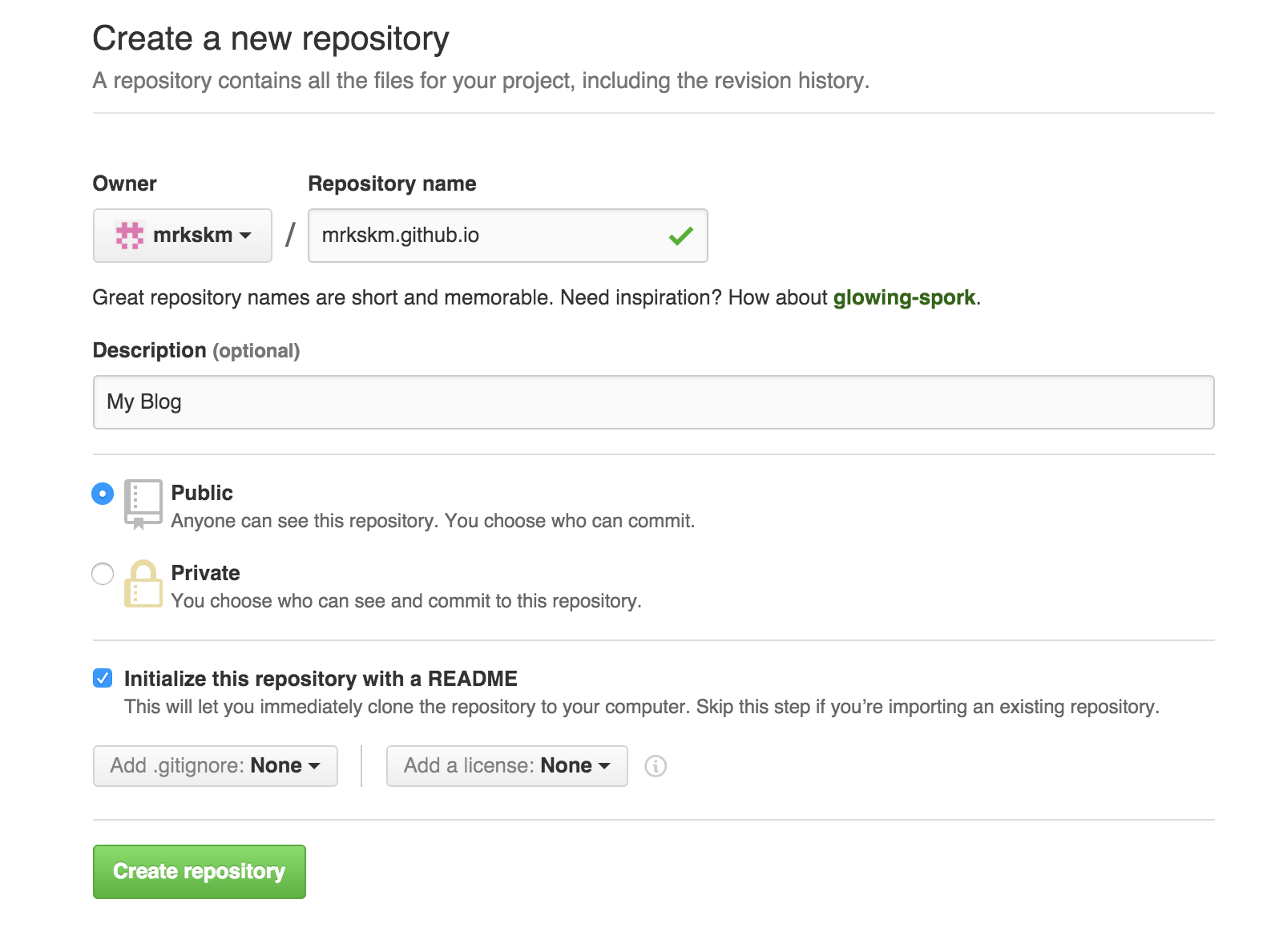1287x952 pixels.
Task: Click the Create a new repository heading
Action: click(x=271, y=38)
